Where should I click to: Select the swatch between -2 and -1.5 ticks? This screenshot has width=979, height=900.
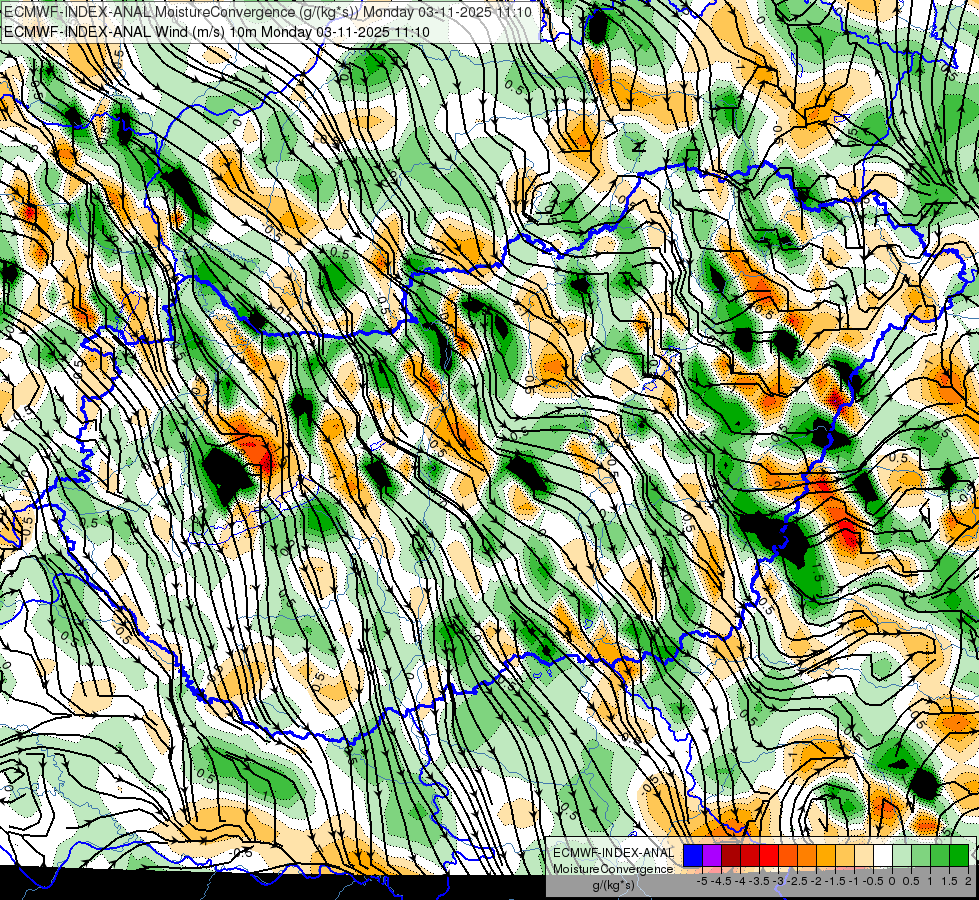pos(826,856)
